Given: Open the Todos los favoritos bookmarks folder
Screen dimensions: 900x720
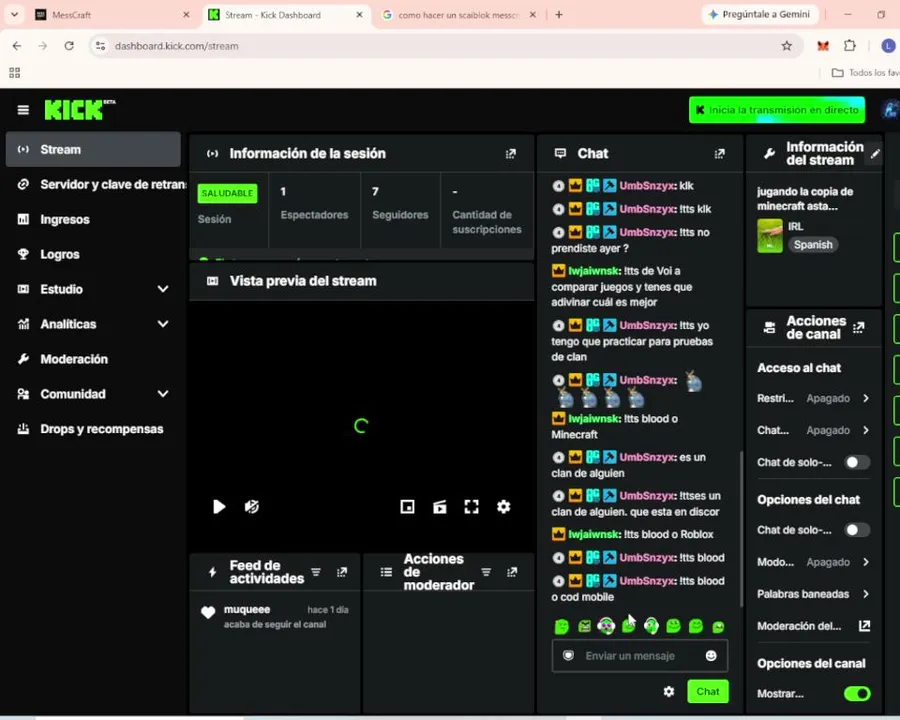Looking at the screenshot, I should click(866, 73).
